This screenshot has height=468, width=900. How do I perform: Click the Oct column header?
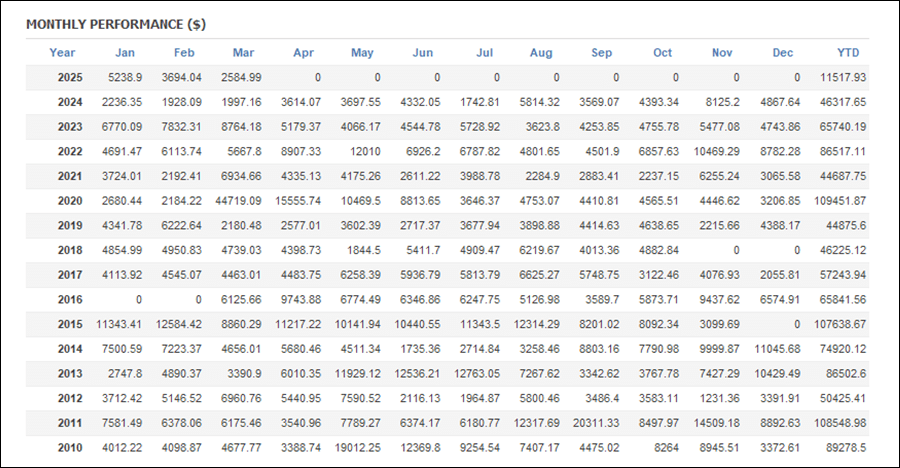click(x=662, y=53)
